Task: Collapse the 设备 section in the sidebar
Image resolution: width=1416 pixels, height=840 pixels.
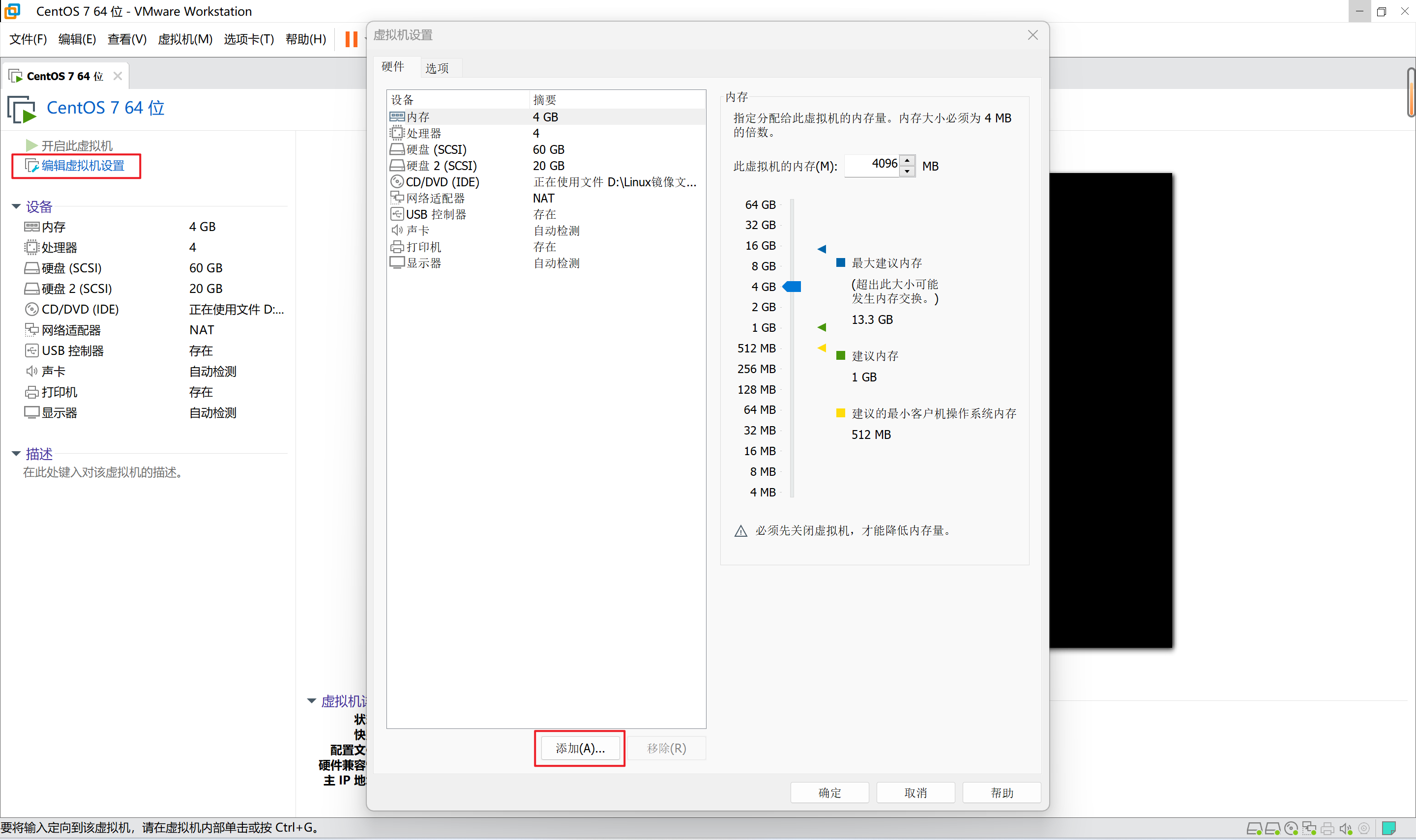Action: click(16, 206)
